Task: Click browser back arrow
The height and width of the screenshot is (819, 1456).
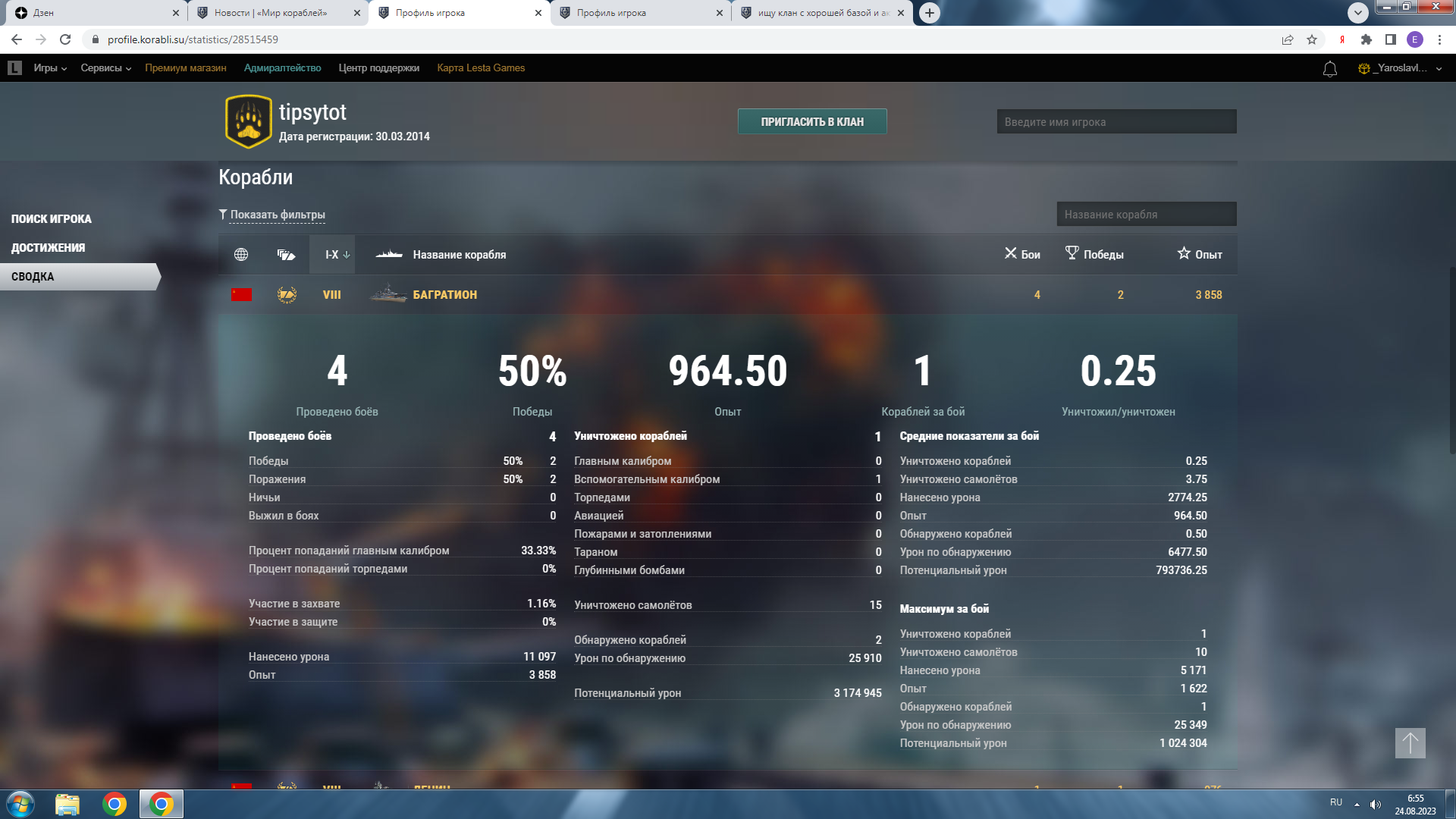Action: pos(17,39)
